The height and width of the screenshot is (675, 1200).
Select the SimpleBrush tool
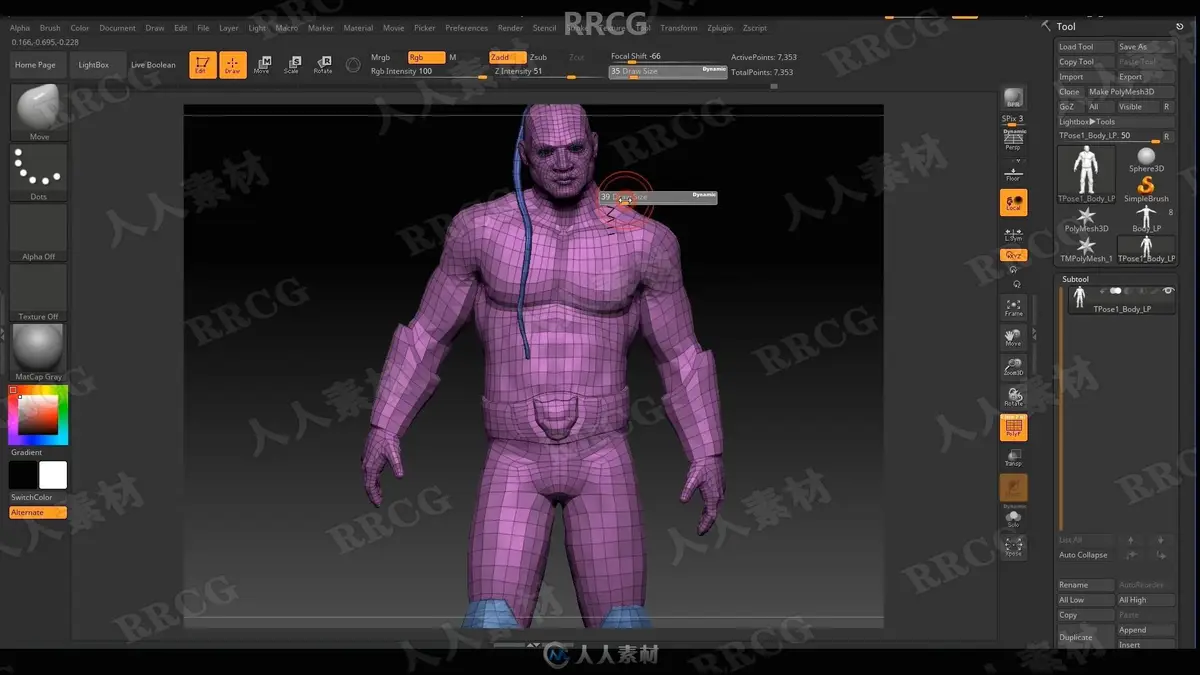pyautogui.click(x=1146, y=188)
